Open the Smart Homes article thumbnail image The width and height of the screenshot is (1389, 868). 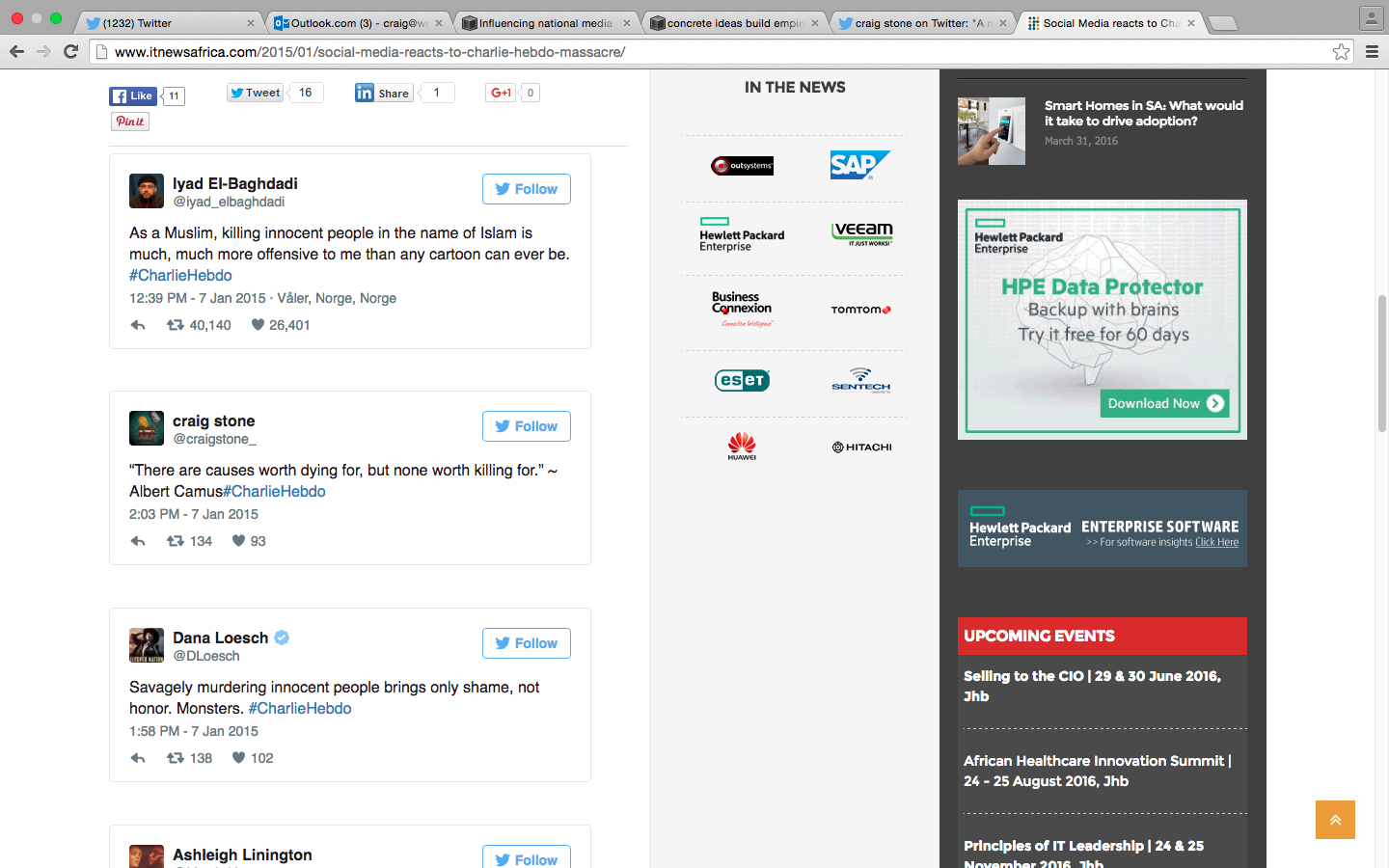click(991, 131)
